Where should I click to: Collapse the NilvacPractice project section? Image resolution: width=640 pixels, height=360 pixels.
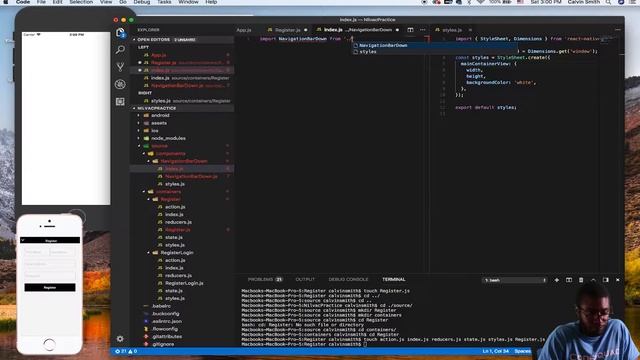pos(134,108)
